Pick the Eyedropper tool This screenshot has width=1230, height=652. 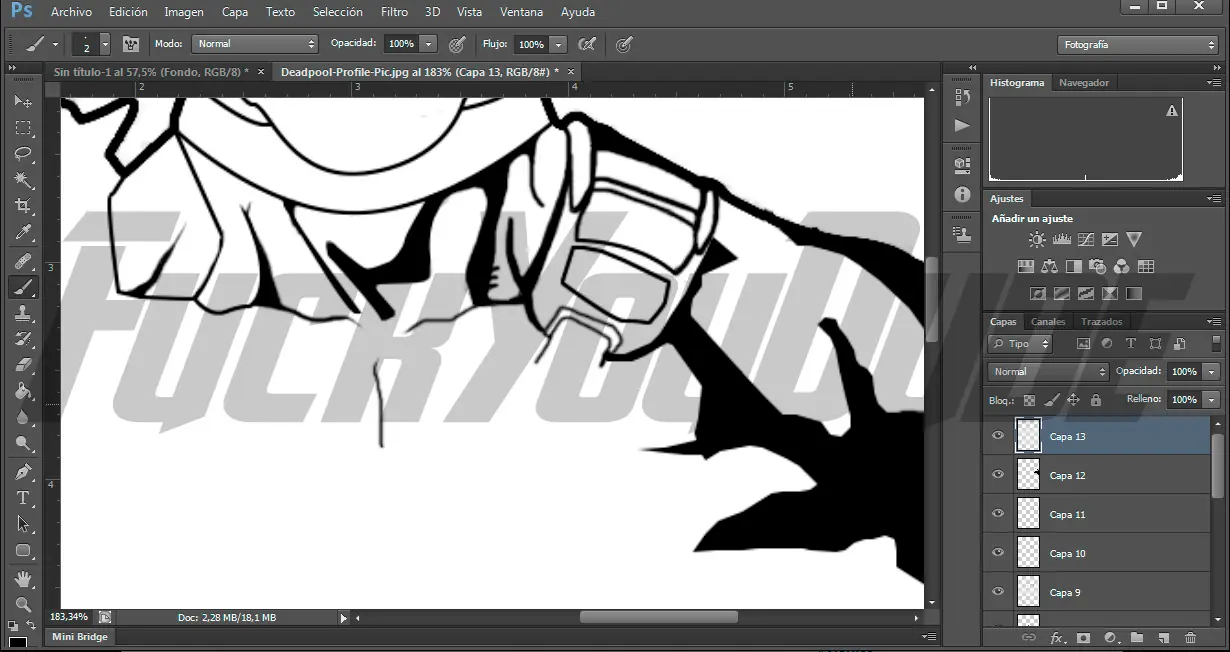click(23, 230)
